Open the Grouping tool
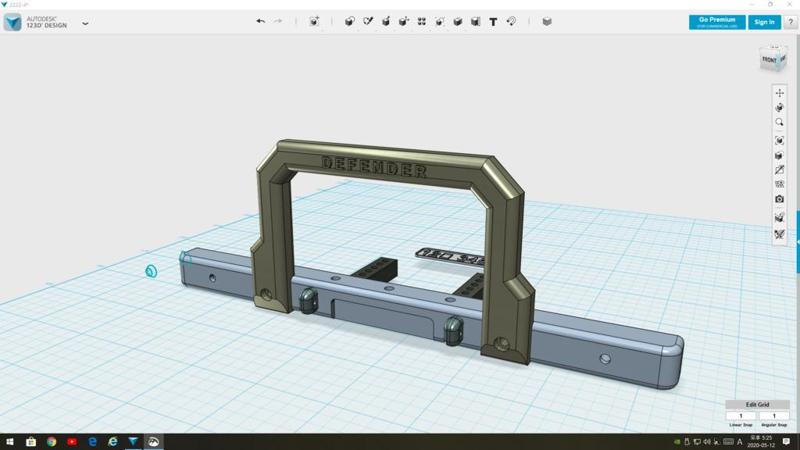800x450 pixels. click(x=439, y=21)
